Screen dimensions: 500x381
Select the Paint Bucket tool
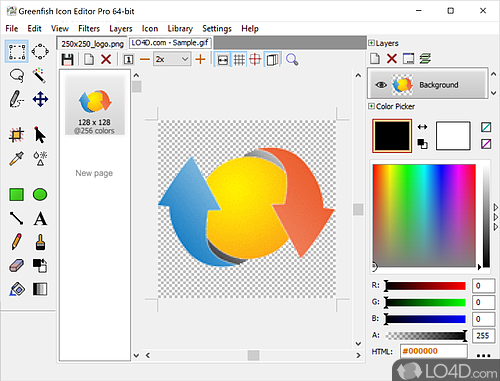click(x=17, y=289)
